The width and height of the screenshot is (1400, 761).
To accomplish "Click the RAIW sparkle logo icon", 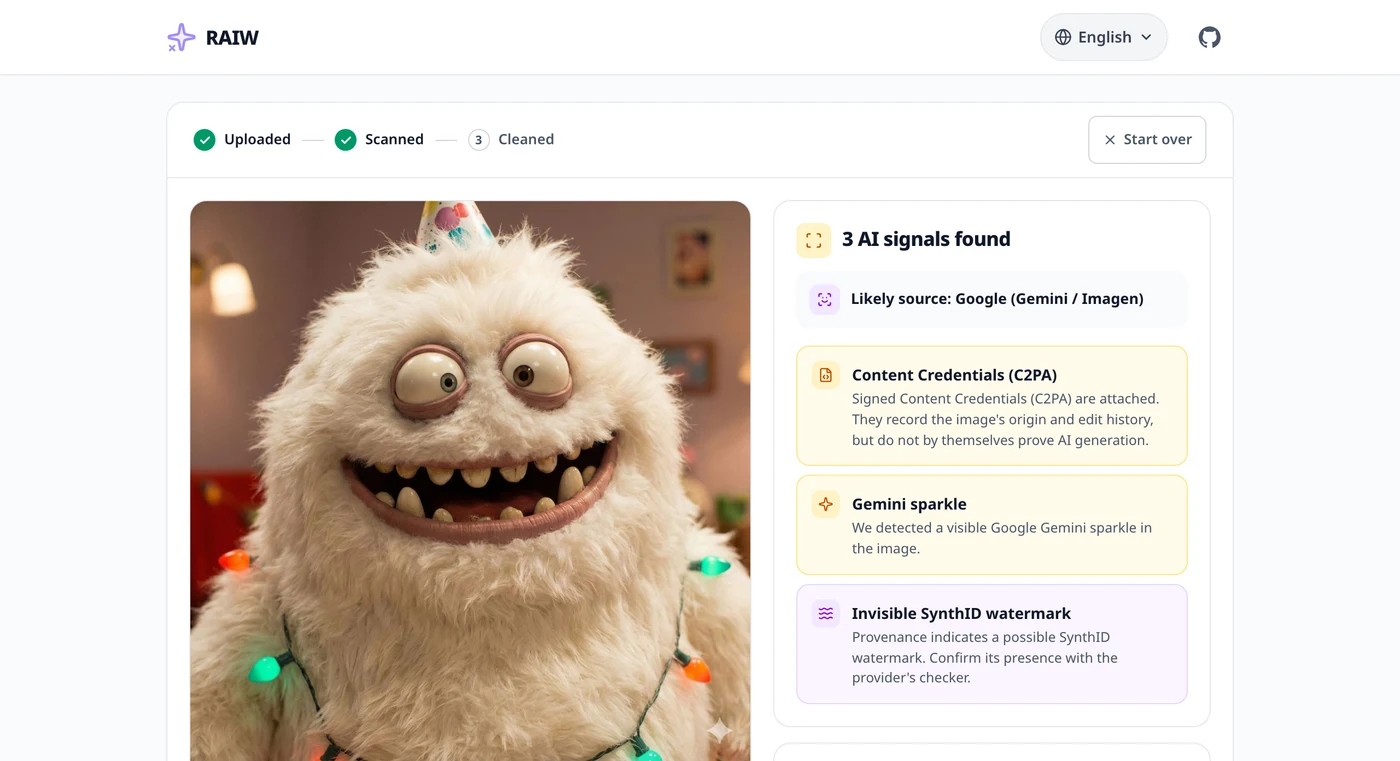I will 181,37.
